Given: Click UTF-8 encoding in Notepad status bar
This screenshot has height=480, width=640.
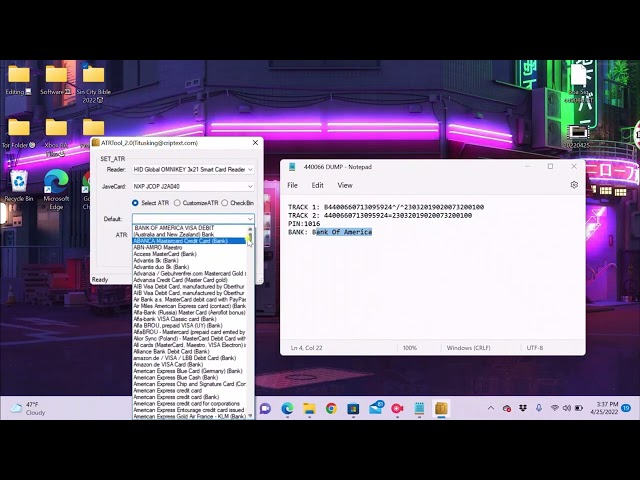Looking at the screenshot, I should click(535, 348).
